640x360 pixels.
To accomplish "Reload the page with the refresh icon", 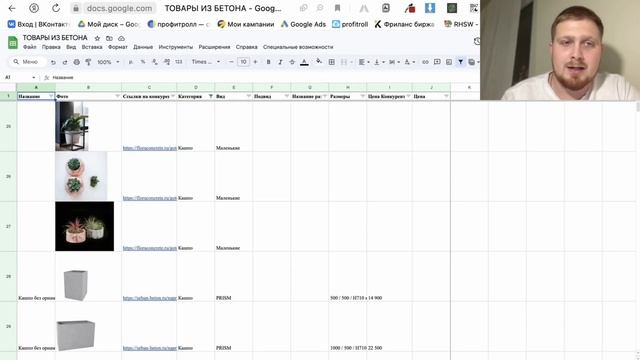I will pyautogui.click(x=56, y=8).
